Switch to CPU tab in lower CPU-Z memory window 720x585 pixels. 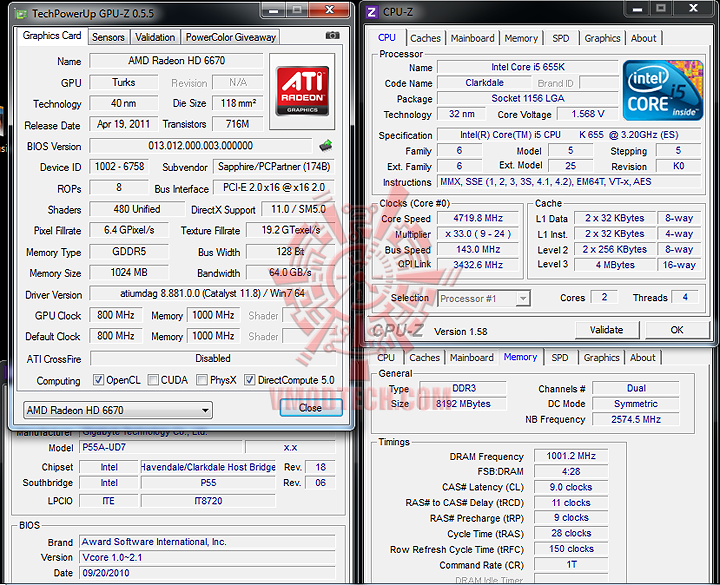(386, 358)
